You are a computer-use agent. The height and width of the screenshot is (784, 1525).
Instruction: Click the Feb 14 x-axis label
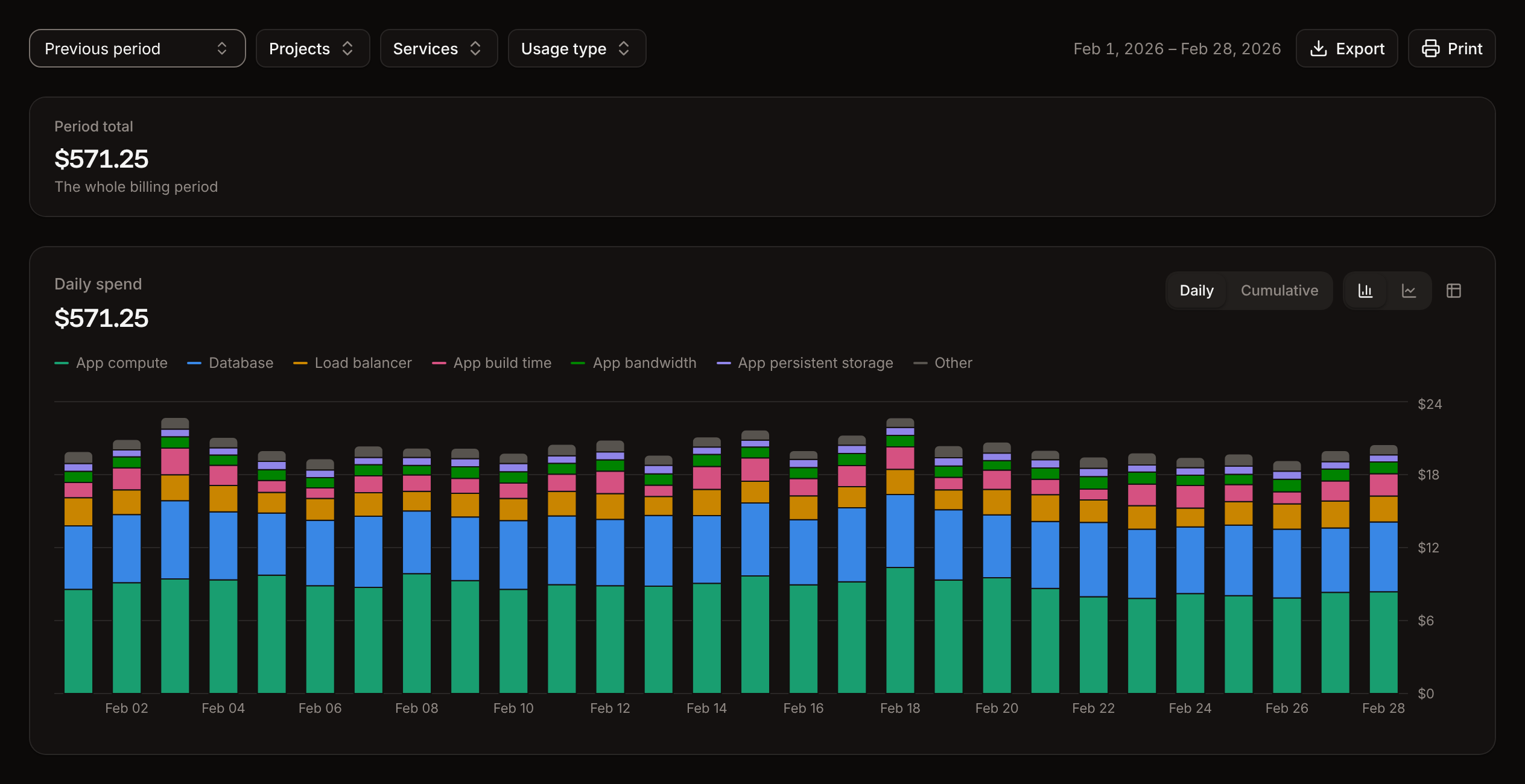click(x=706, y=708)
